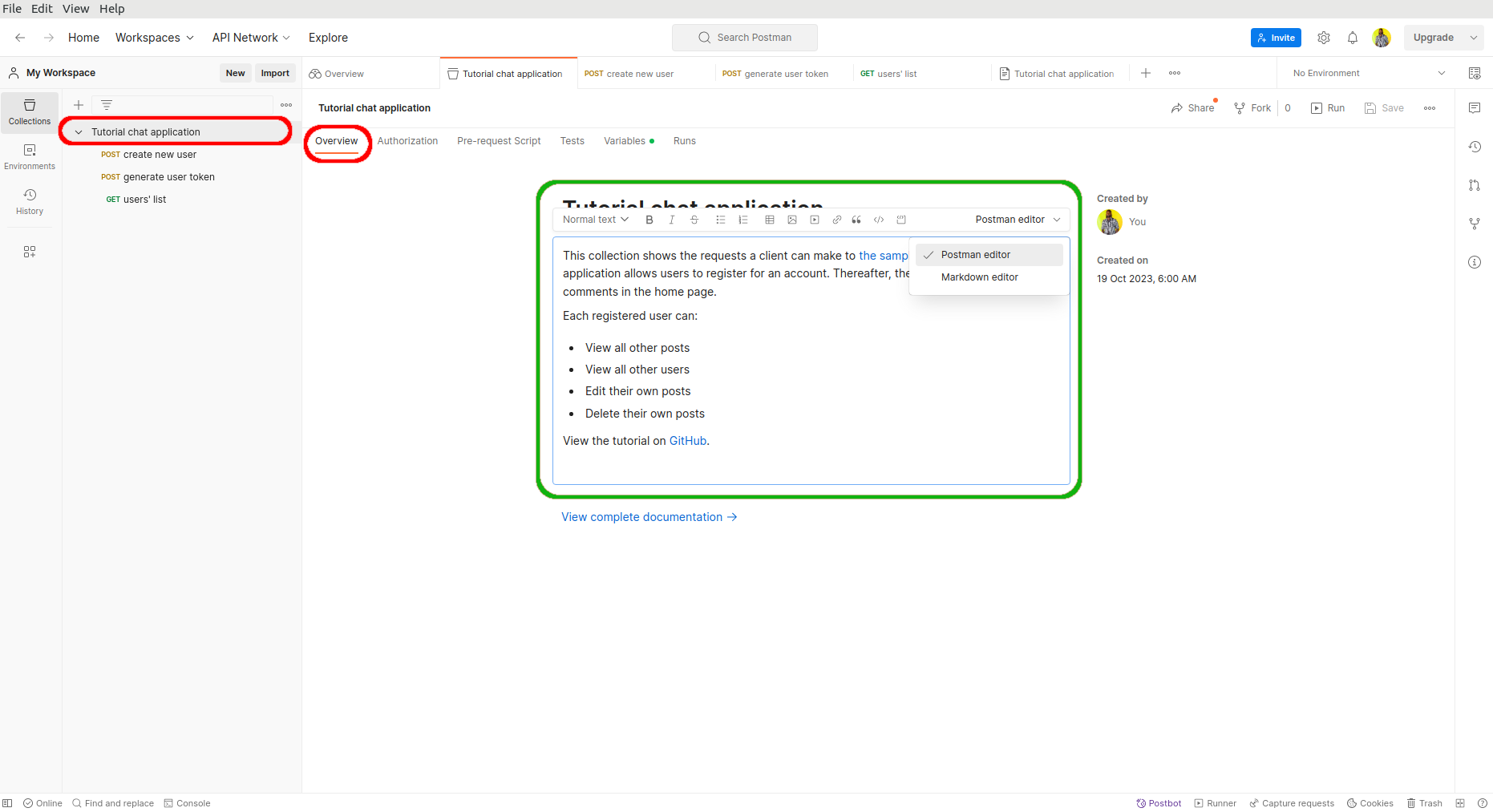Screen dimensions: 1493x812
Task: Navigate back with the left arrow
Action: pos(20,38)
